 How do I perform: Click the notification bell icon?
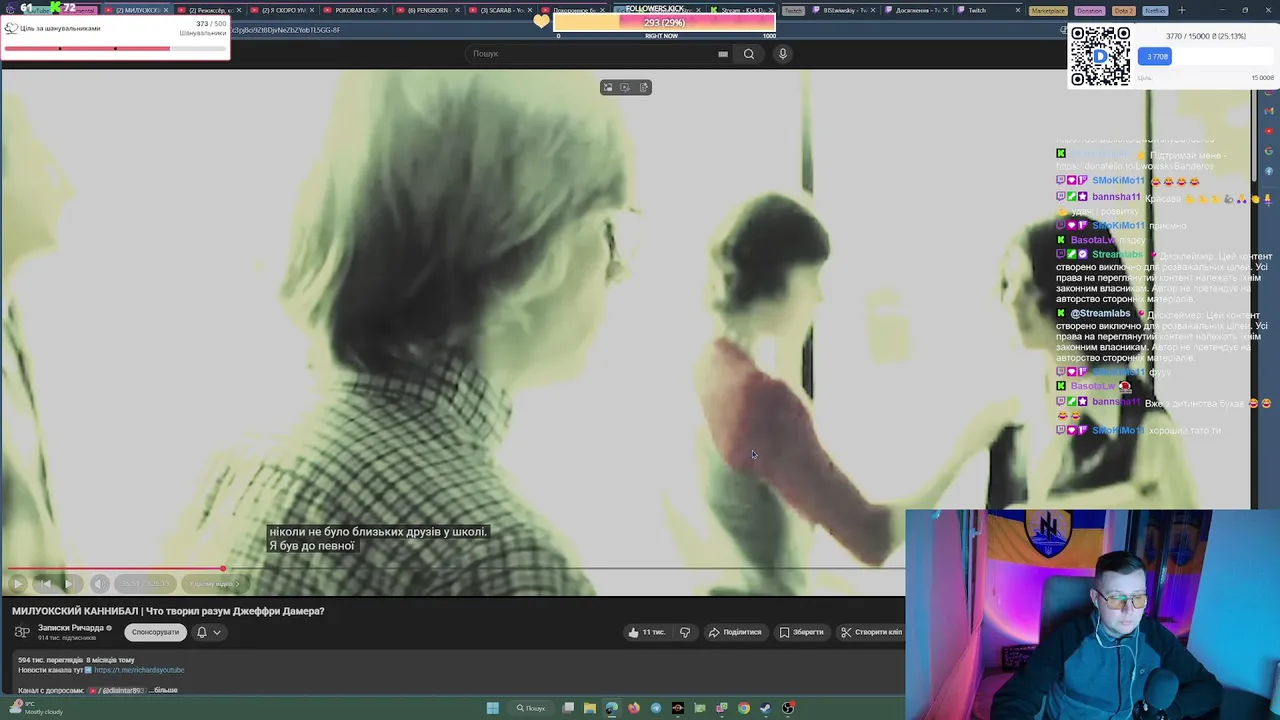point(202,632)
